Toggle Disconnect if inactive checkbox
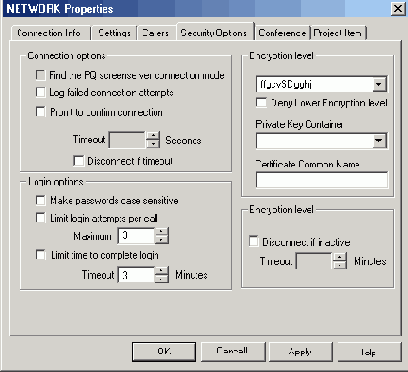 (254, 242)
